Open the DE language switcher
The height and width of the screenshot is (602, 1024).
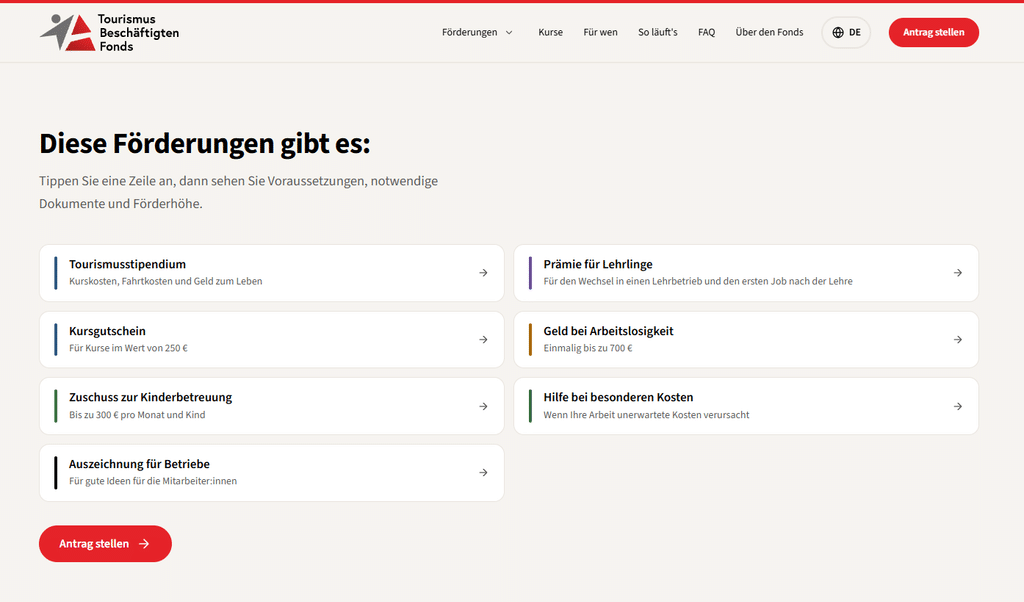[846, 33]
